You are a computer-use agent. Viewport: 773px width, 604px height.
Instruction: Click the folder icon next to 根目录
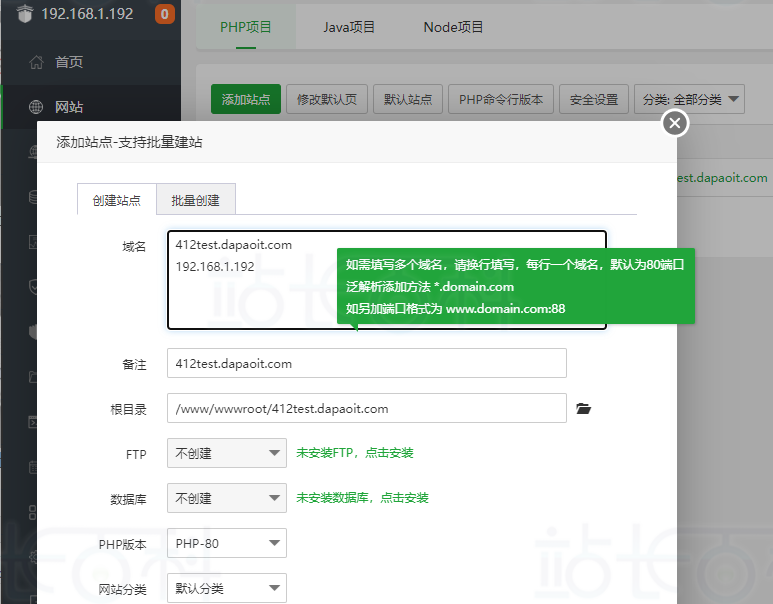[584, 408]
